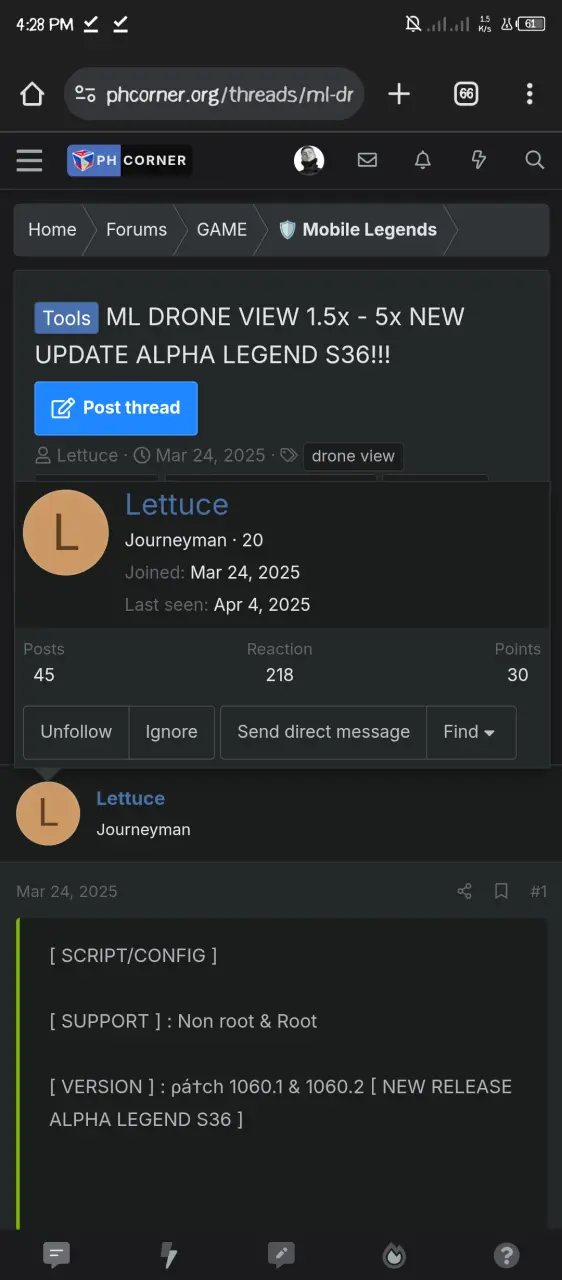Image resolution: width=562 pixels, height=1280 pixels.
Task: Tap Lettuce avatar in popup card
Action: [66, 532]
